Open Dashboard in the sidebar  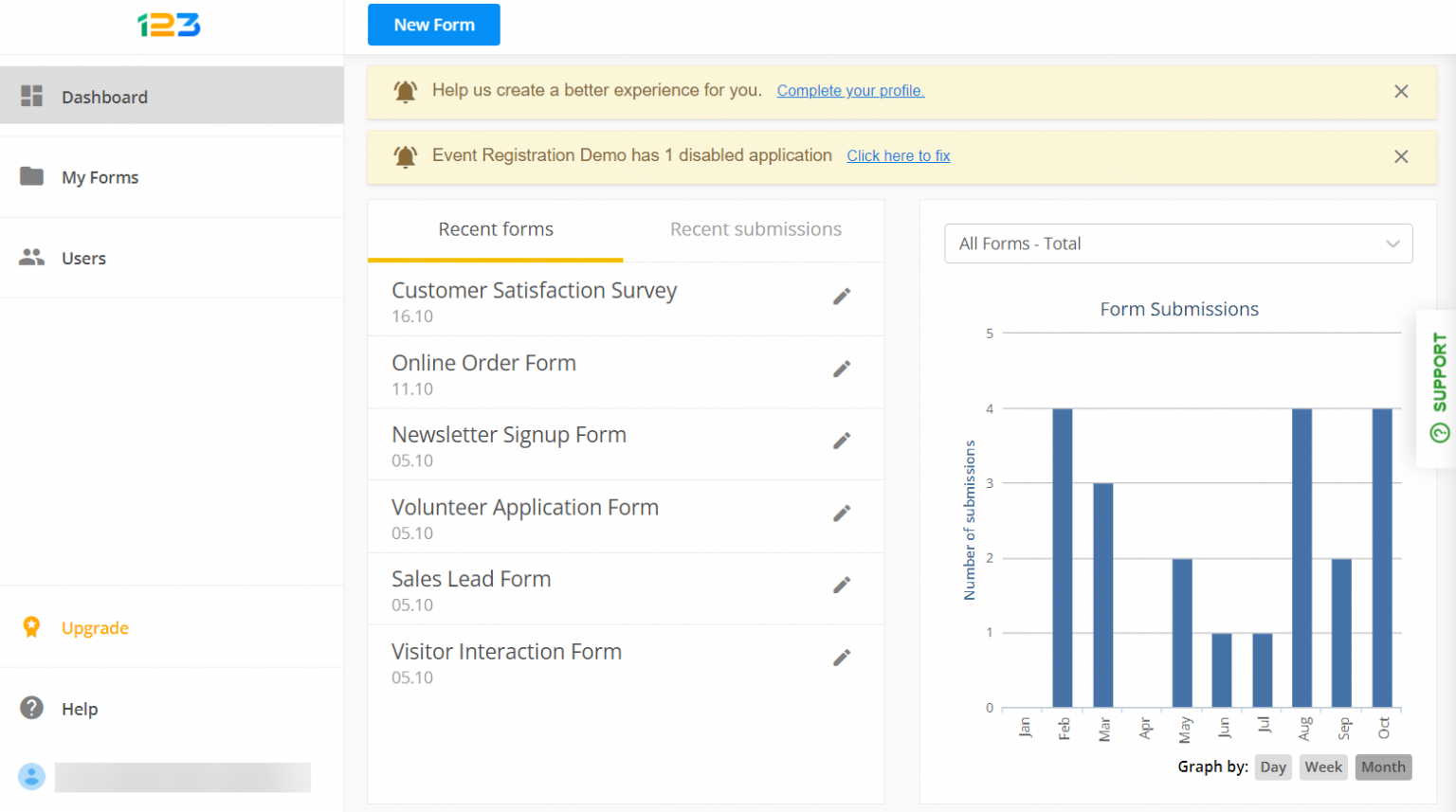click(172, 96)
